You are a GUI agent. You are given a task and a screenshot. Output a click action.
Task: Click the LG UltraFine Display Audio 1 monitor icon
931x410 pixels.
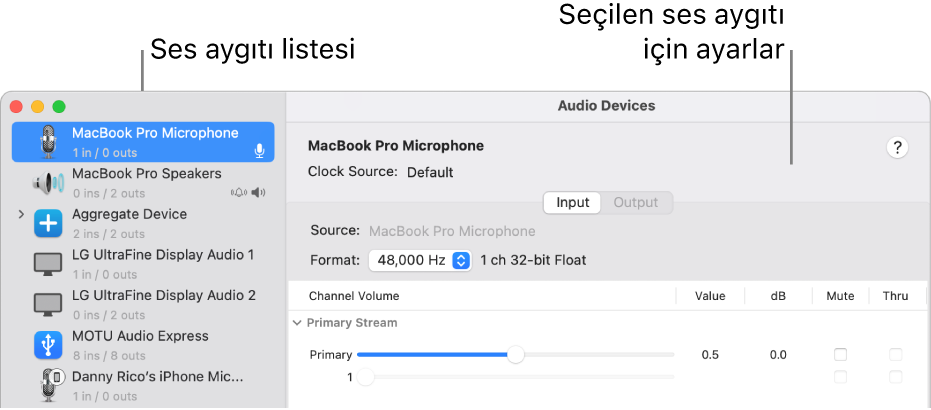click(48, 264)
